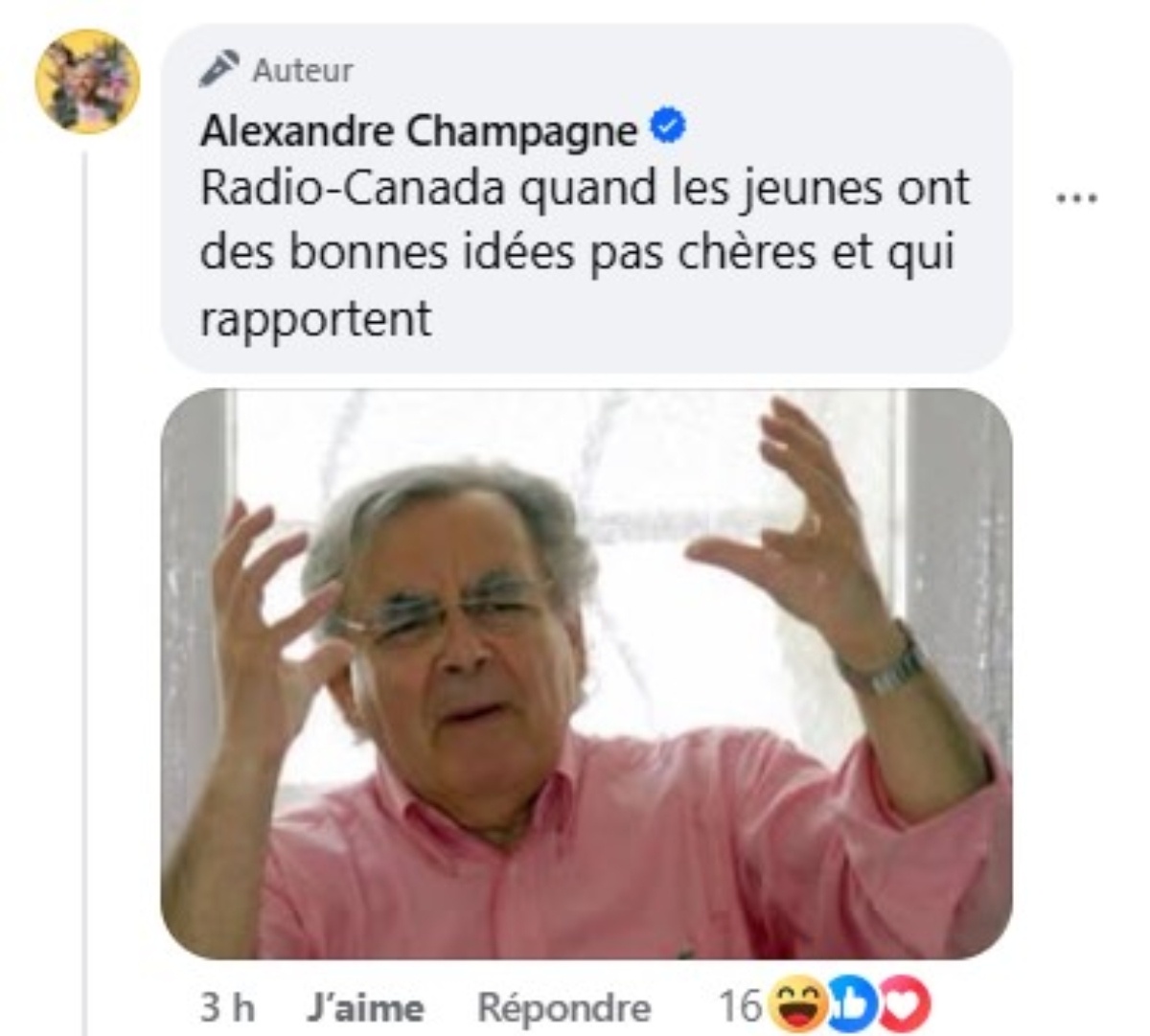Click the gray comment bubble background
The image size is (1150, 1036).
point(586,198)
